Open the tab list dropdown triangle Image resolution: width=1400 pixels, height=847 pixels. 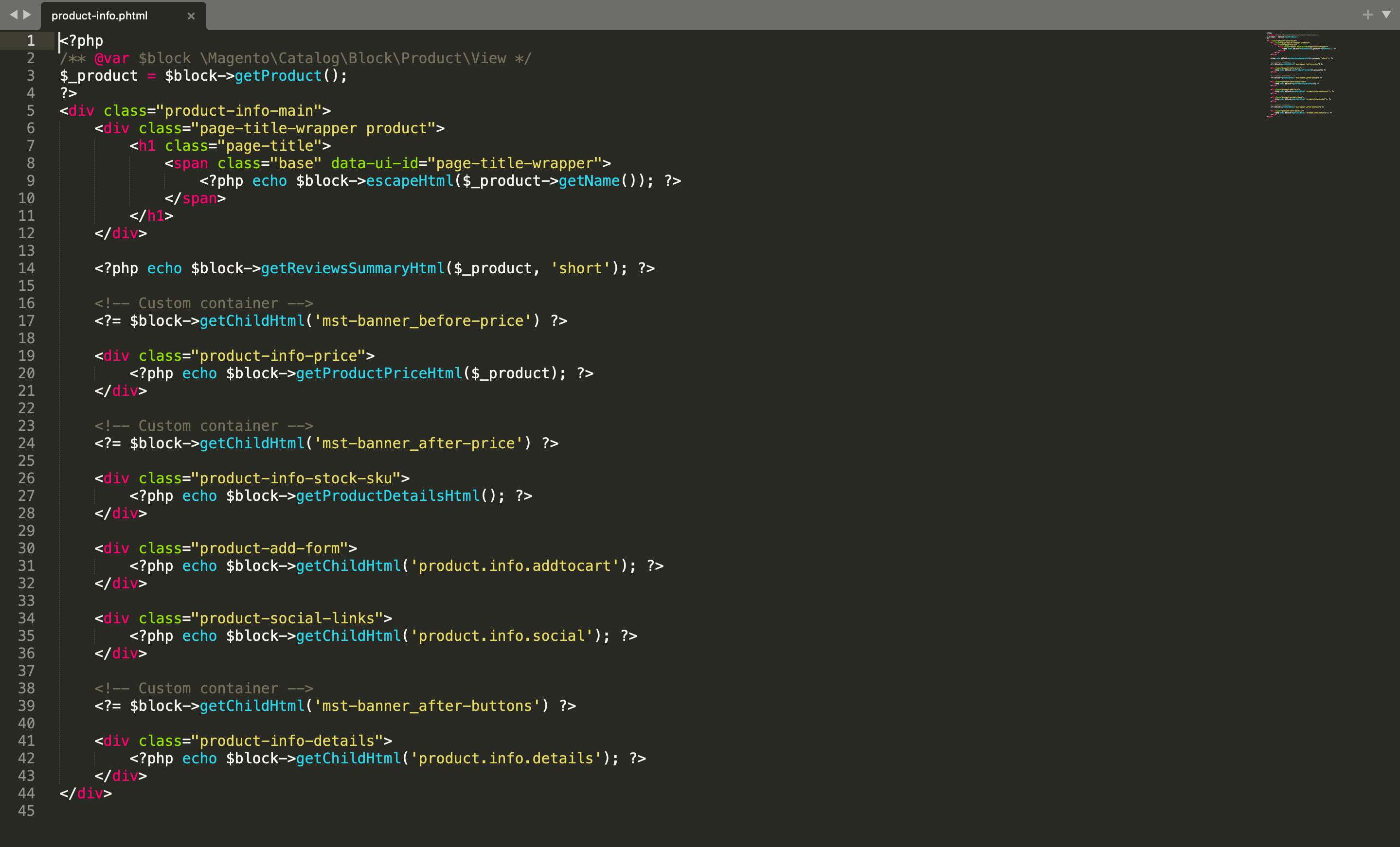point(1386,15)
